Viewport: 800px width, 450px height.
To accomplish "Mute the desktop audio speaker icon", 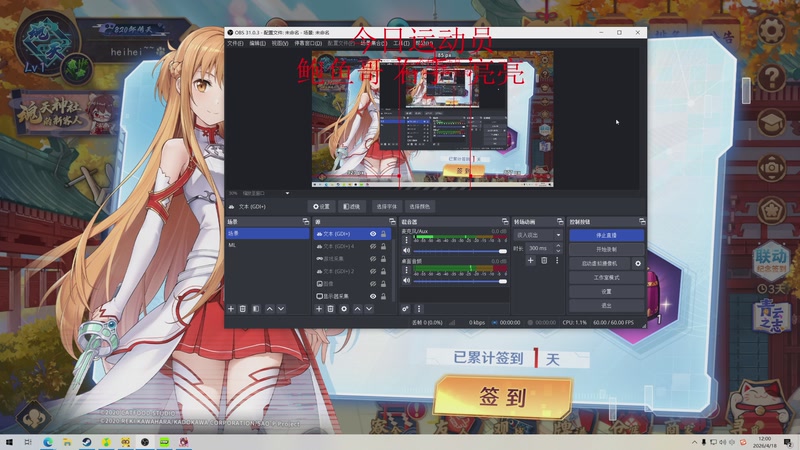I will click(x=406, y=281).
